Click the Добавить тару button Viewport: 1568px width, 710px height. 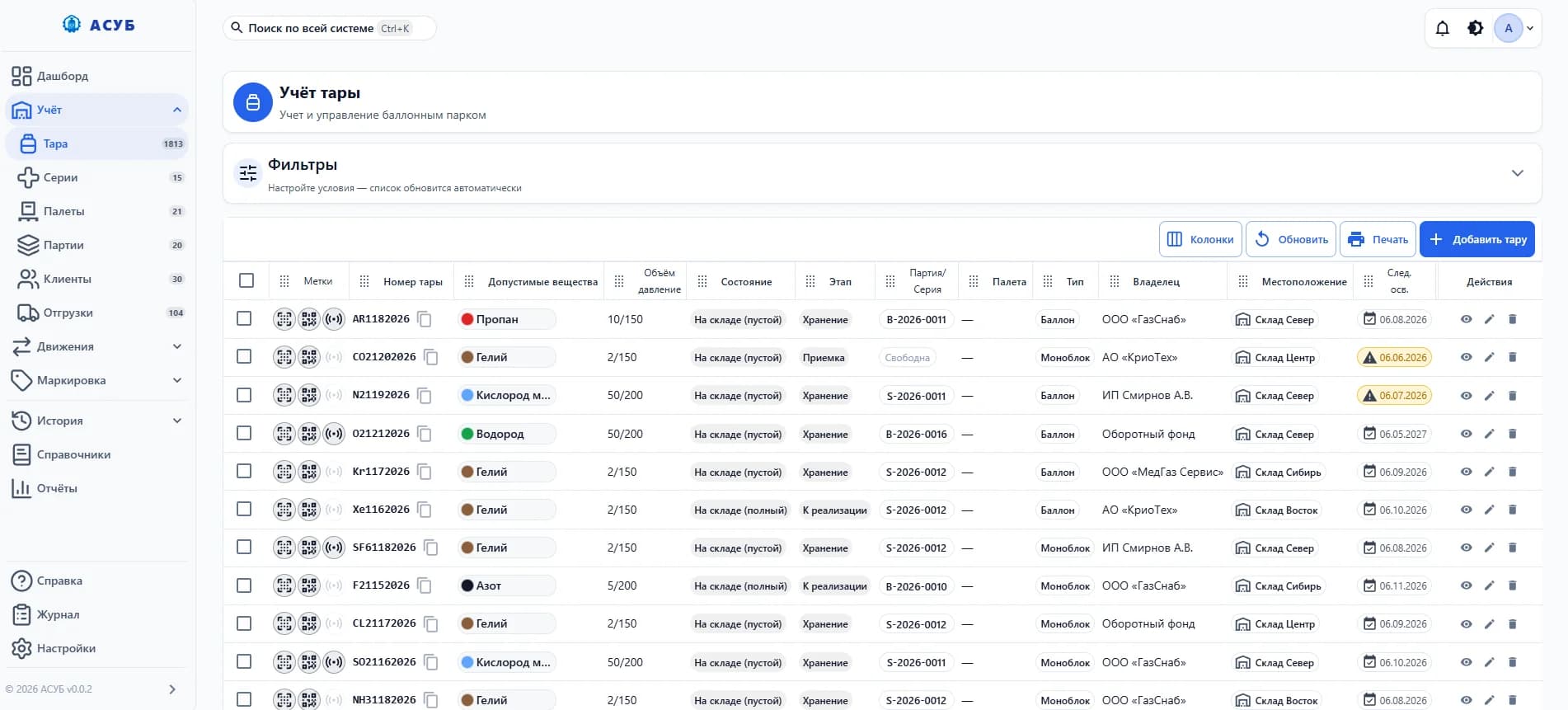1476,239
